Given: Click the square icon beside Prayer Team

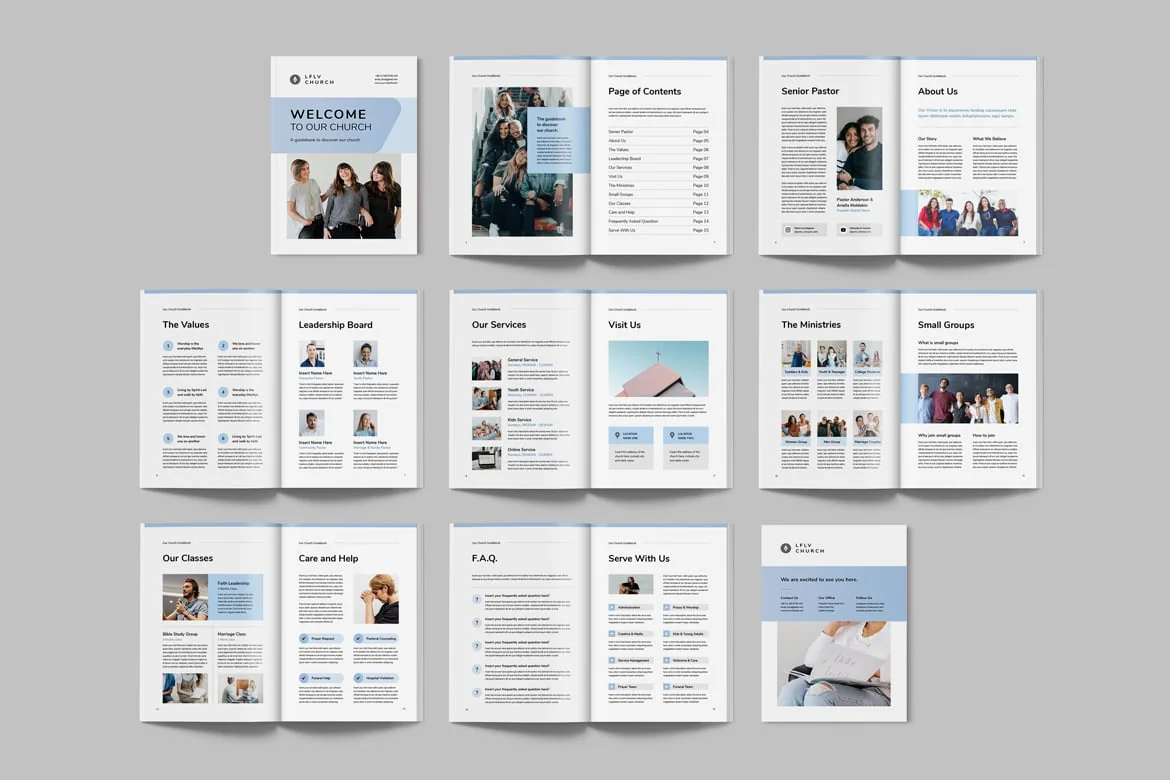Looking at the screenshot, I should point(612,686).
